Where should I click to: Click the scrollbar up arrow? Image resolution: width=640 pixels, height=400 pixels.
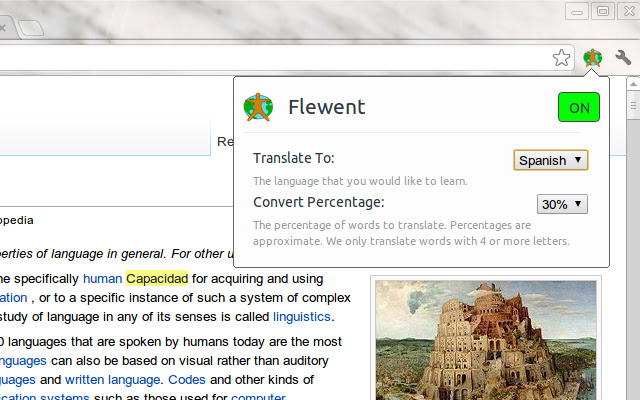pyautogui.click(x=633, y=84)
